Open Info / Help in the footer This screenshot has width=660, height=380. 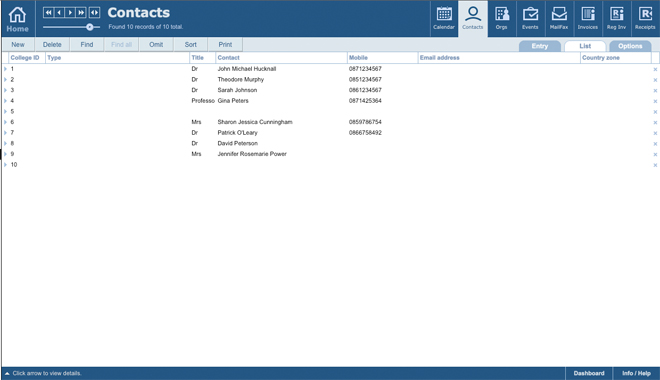point(636,373)
